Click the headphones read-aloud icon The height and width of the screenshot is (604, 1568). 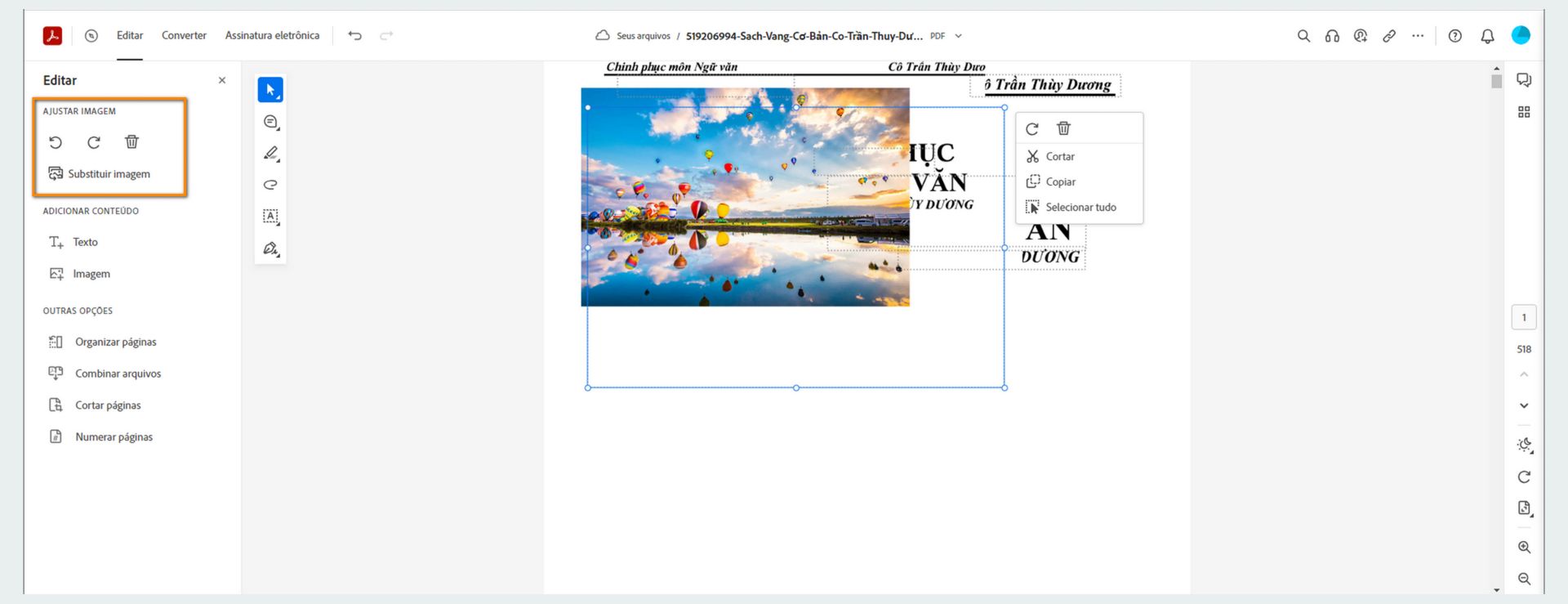pyautogui.click(x=1332, y=35)
